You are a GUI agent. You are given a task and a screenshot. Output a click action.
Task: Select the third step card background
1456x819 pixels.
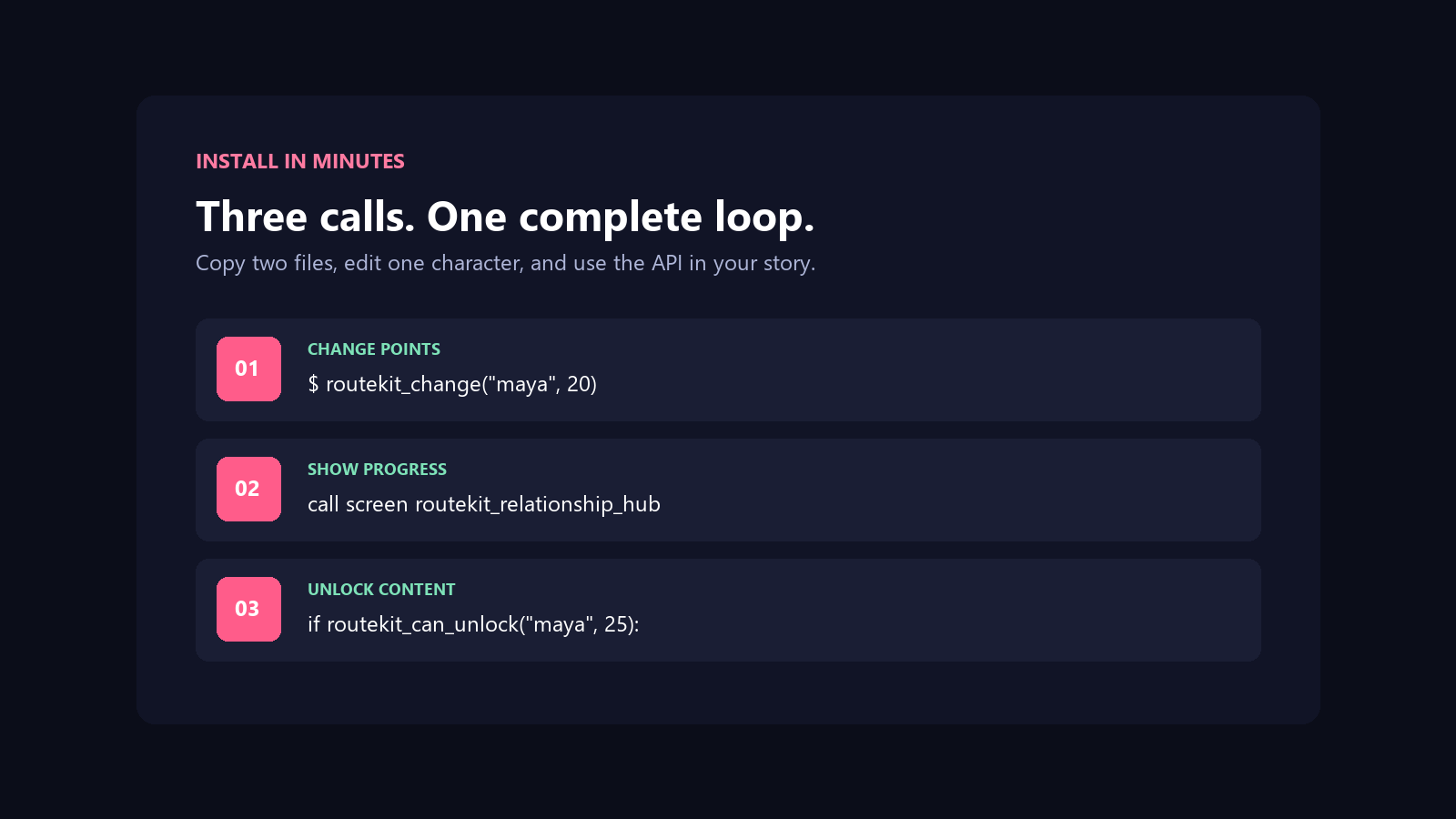(728, 610)
